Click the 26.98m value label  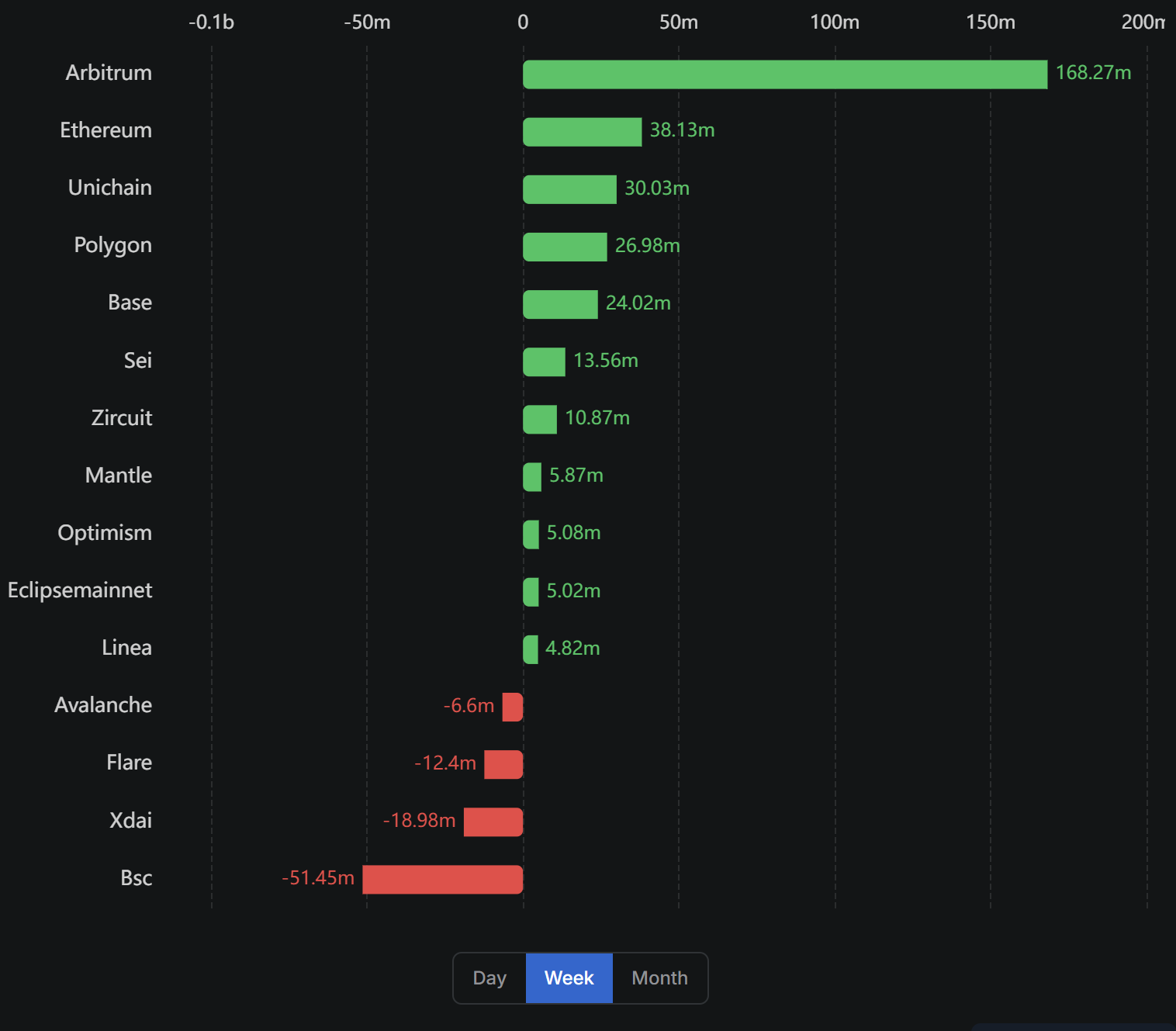(x=648, y=246)
